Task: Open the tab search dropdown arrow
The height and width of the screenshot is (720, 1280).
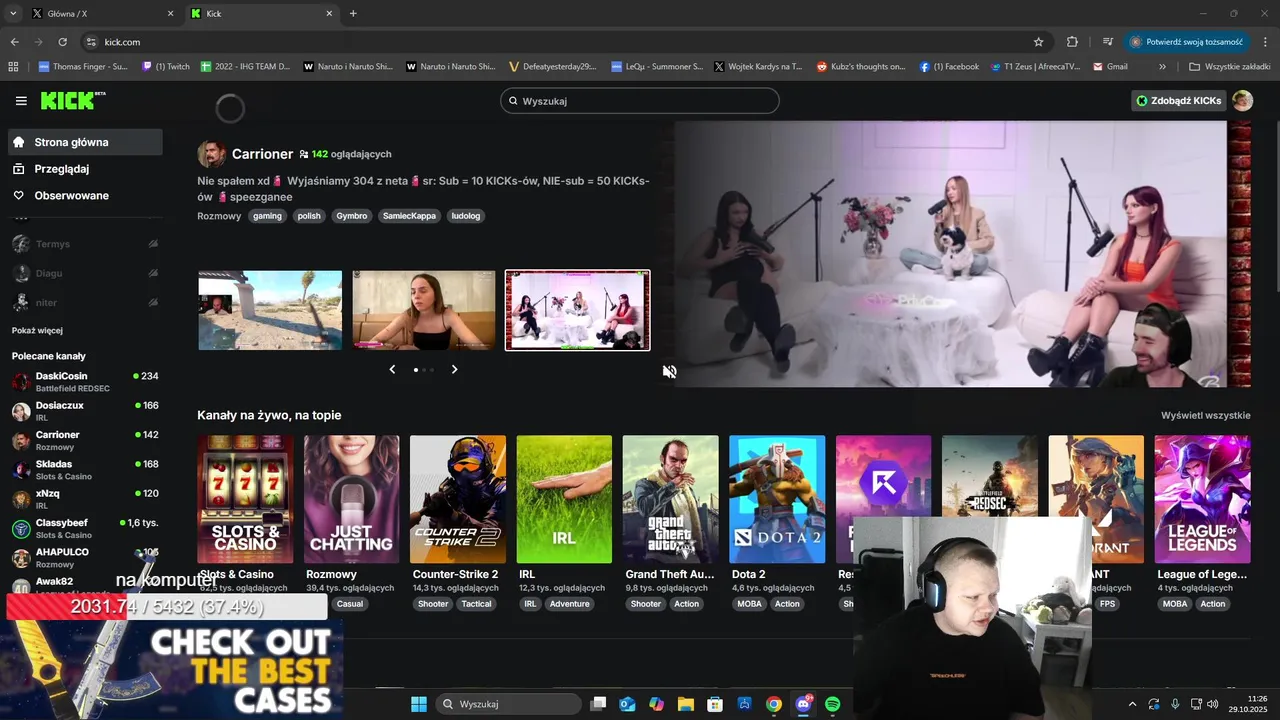Action: [x=13, y=14]
